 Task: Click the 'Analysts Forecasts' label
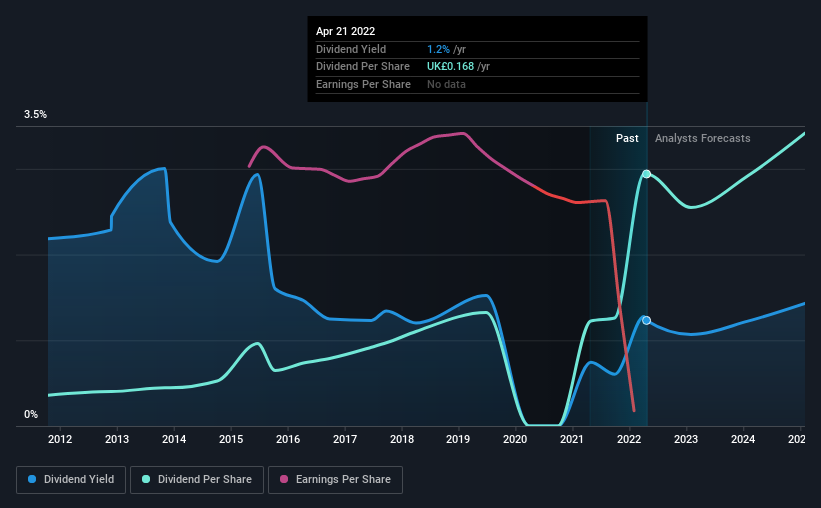(x=702, y=138)
